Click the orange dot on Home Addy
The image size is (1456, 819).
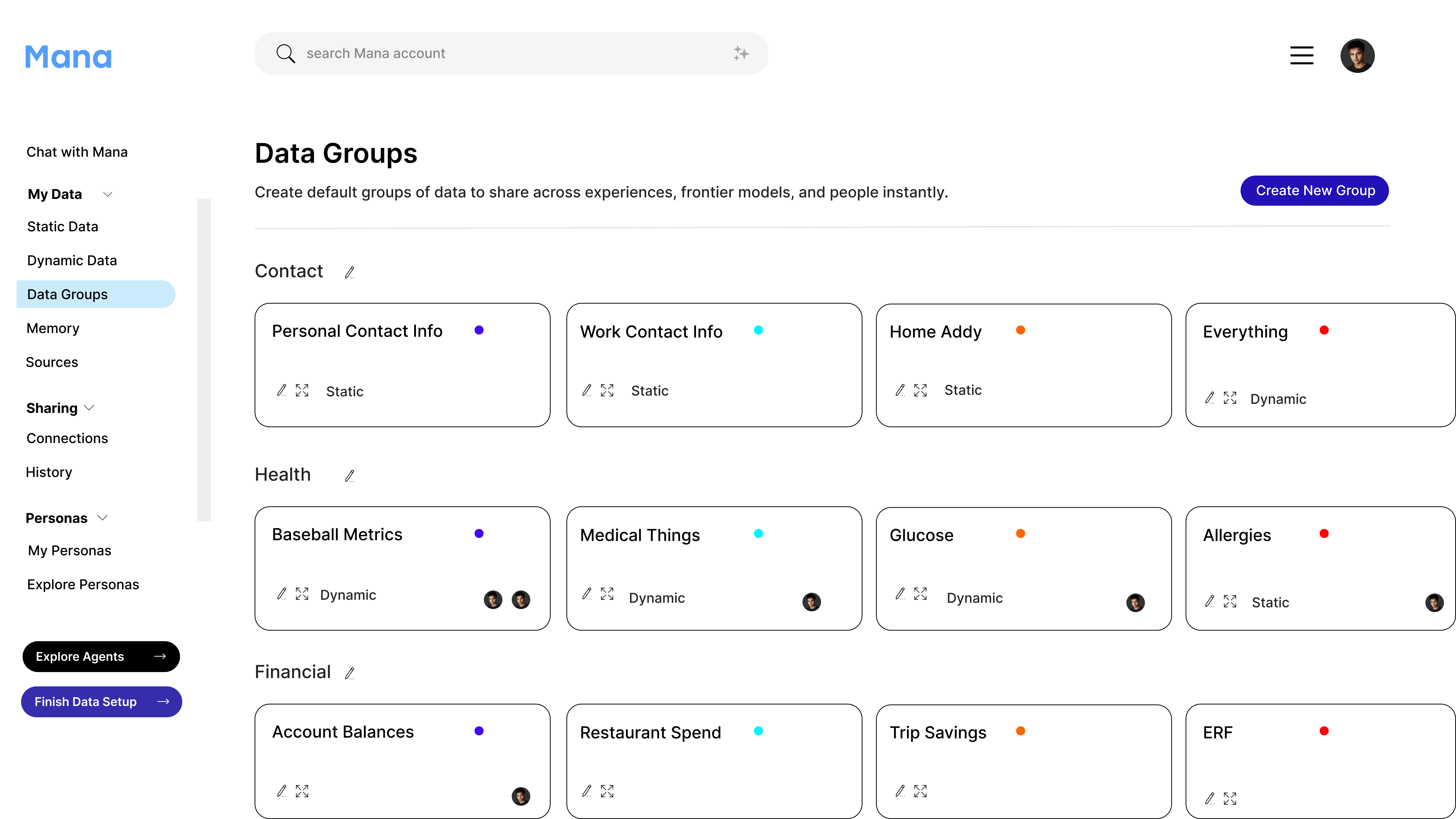[1021, 330]
